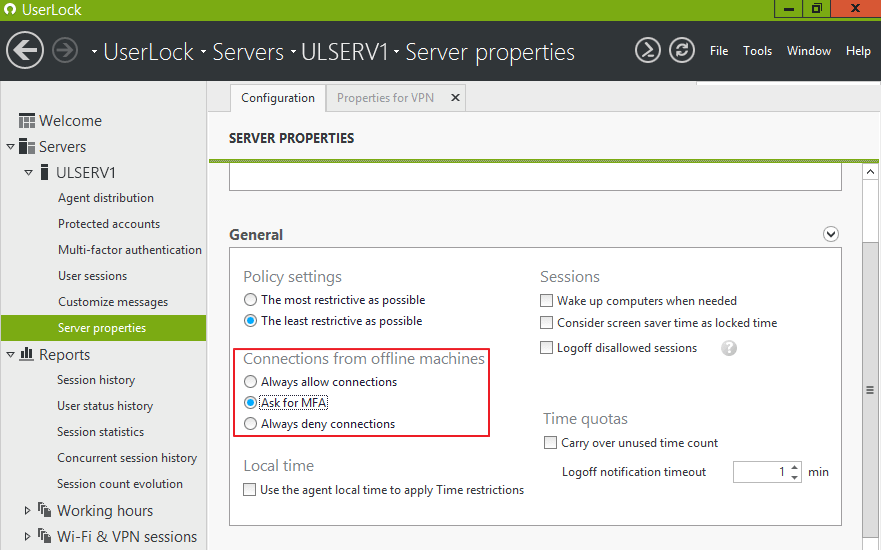This screenshot has width=881, height=550.
Task: Open Agent distribution in sidebar
Action: click(x=106, y=198)
